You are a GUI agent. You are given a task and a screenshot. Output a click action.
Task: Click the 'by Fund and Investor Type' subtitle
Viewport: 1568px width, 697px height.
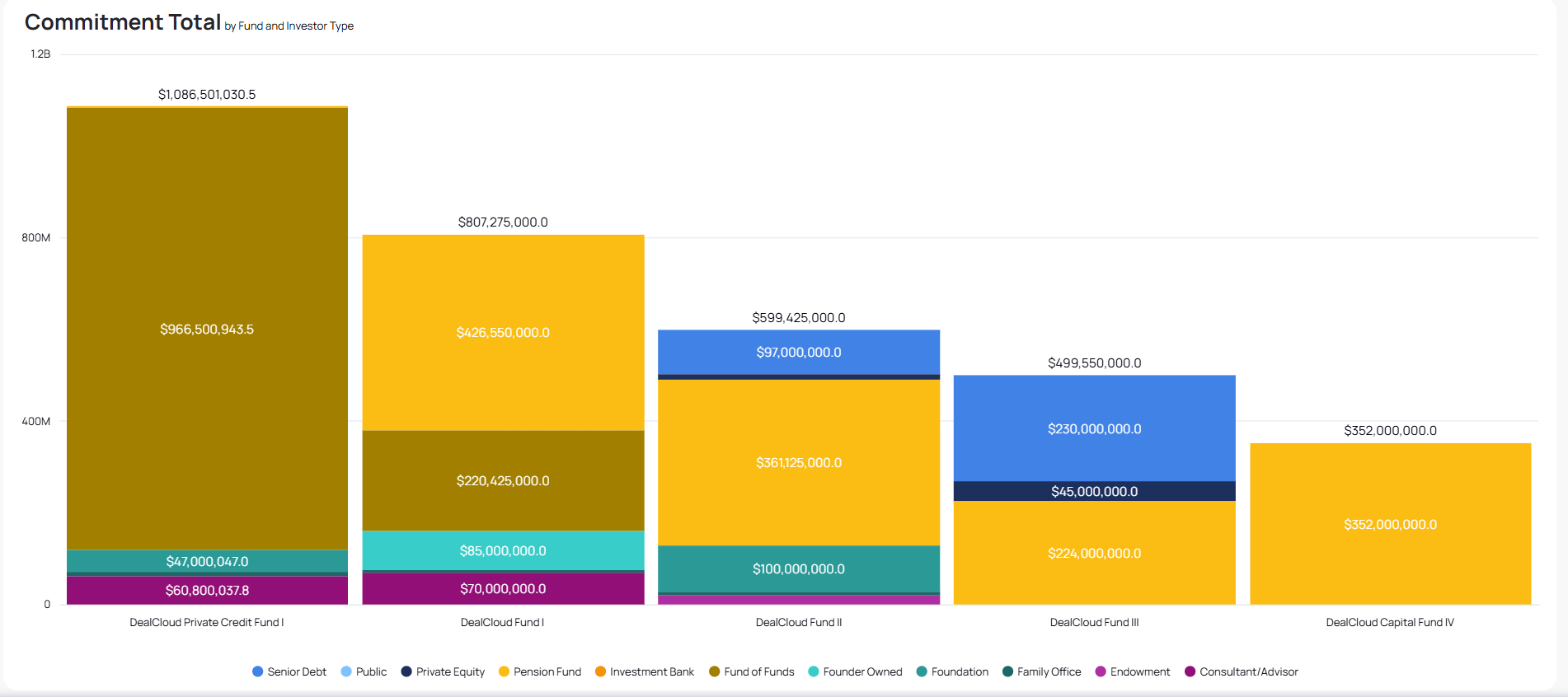click(x=289, y=26)
